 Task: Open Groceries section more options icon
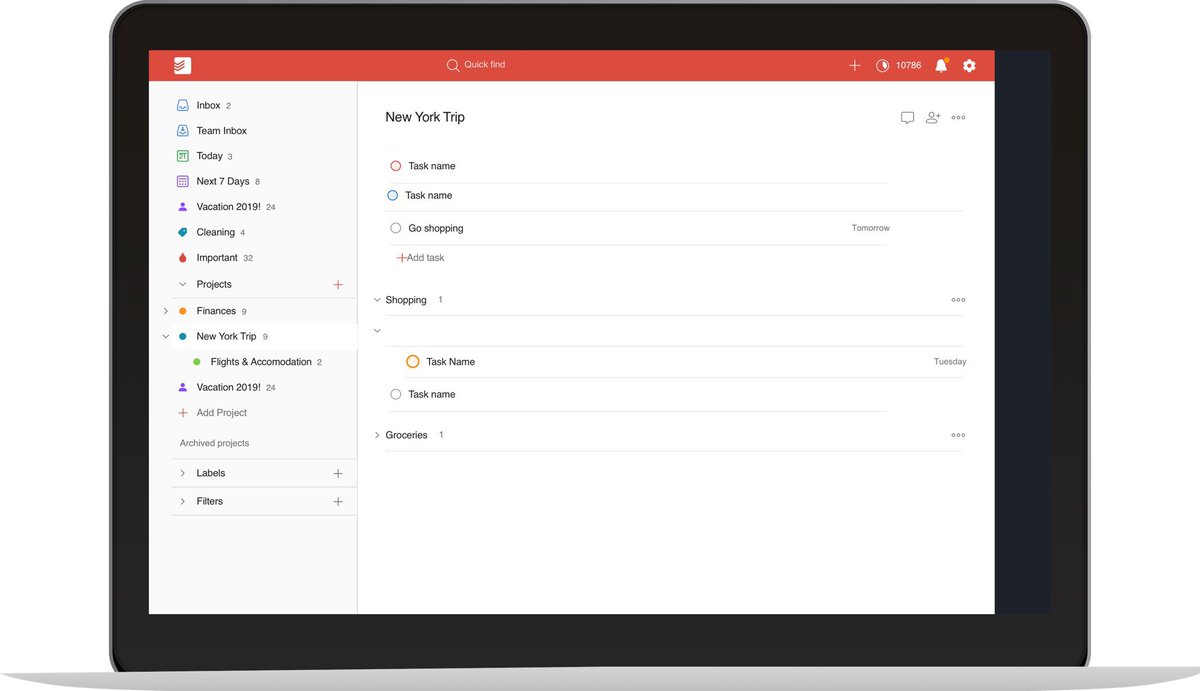[958, 435]
